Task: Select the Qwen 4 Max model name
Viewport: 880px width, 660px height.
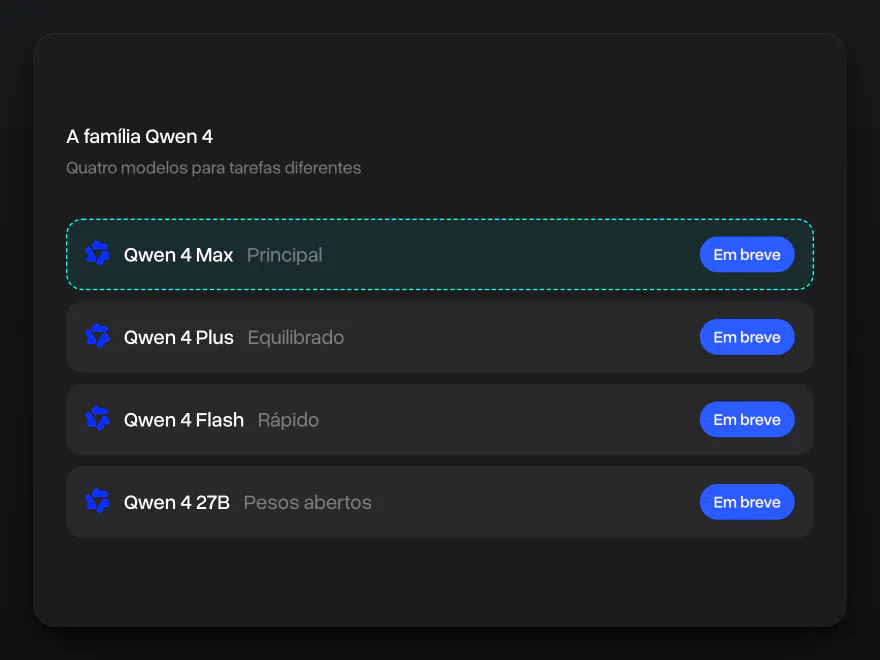Action: [x=178, y=255]
